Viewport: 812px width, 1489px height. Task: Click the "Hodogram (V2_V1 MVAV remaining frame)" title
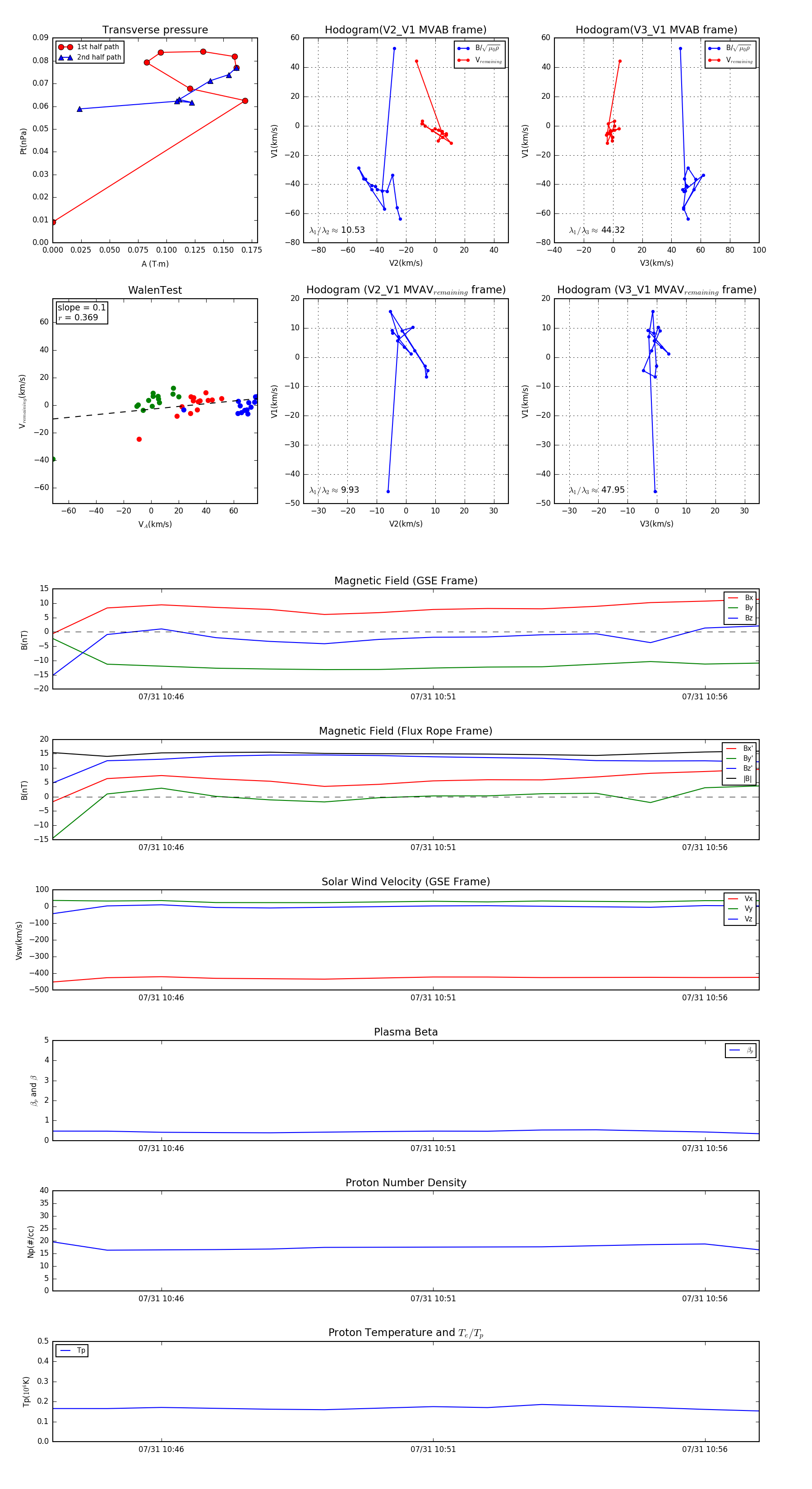pos(406,290)
